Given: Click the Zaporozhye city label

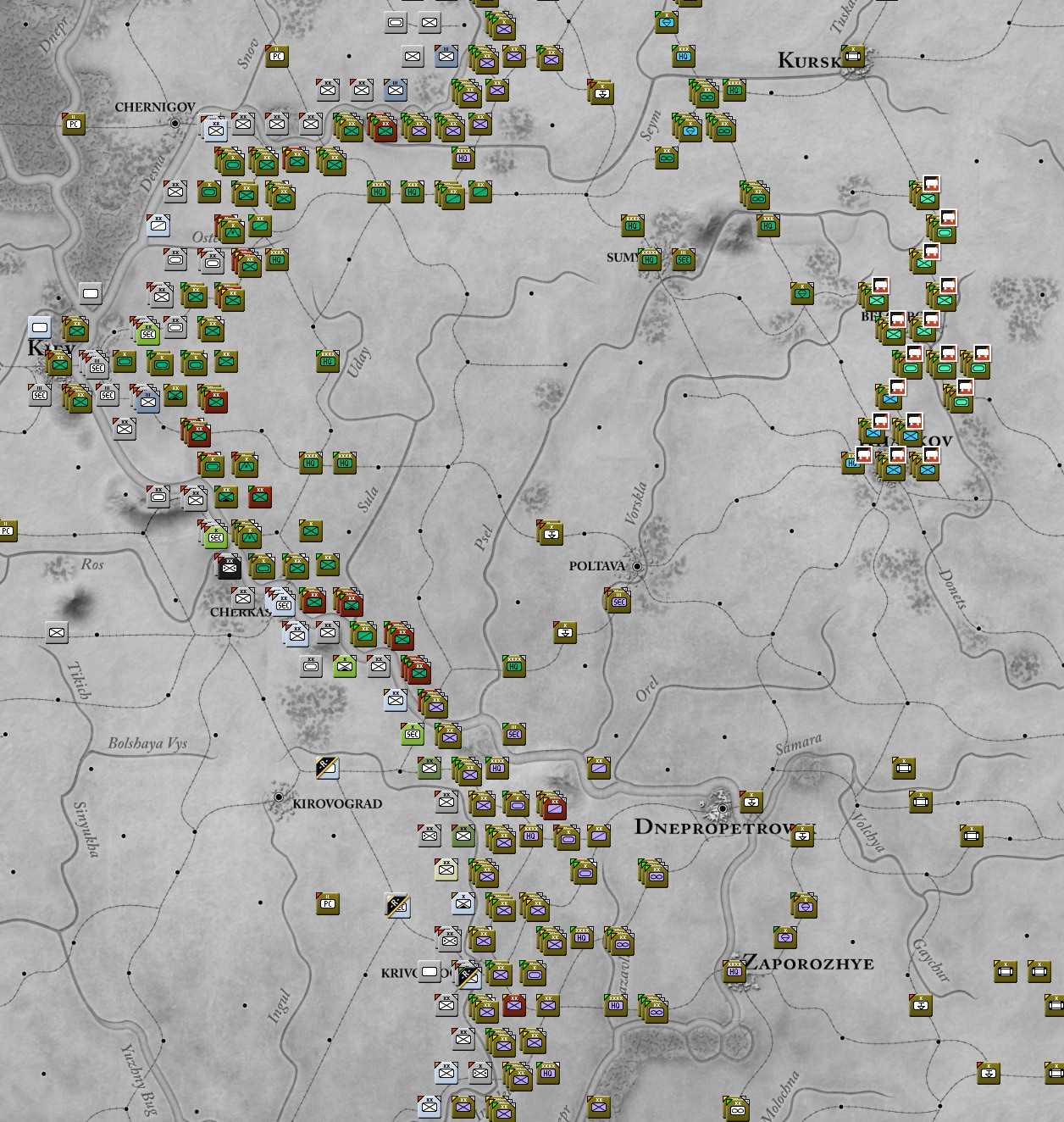Looking at the screenshot, I should (x=808, y=964).
